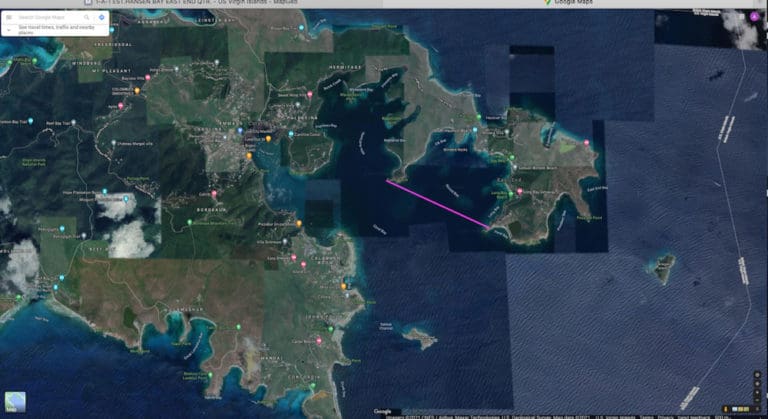The width and height of the screenshot is (768, 419).
Task: Open directions with the blue diamond icon
Action: coord(101,18)
